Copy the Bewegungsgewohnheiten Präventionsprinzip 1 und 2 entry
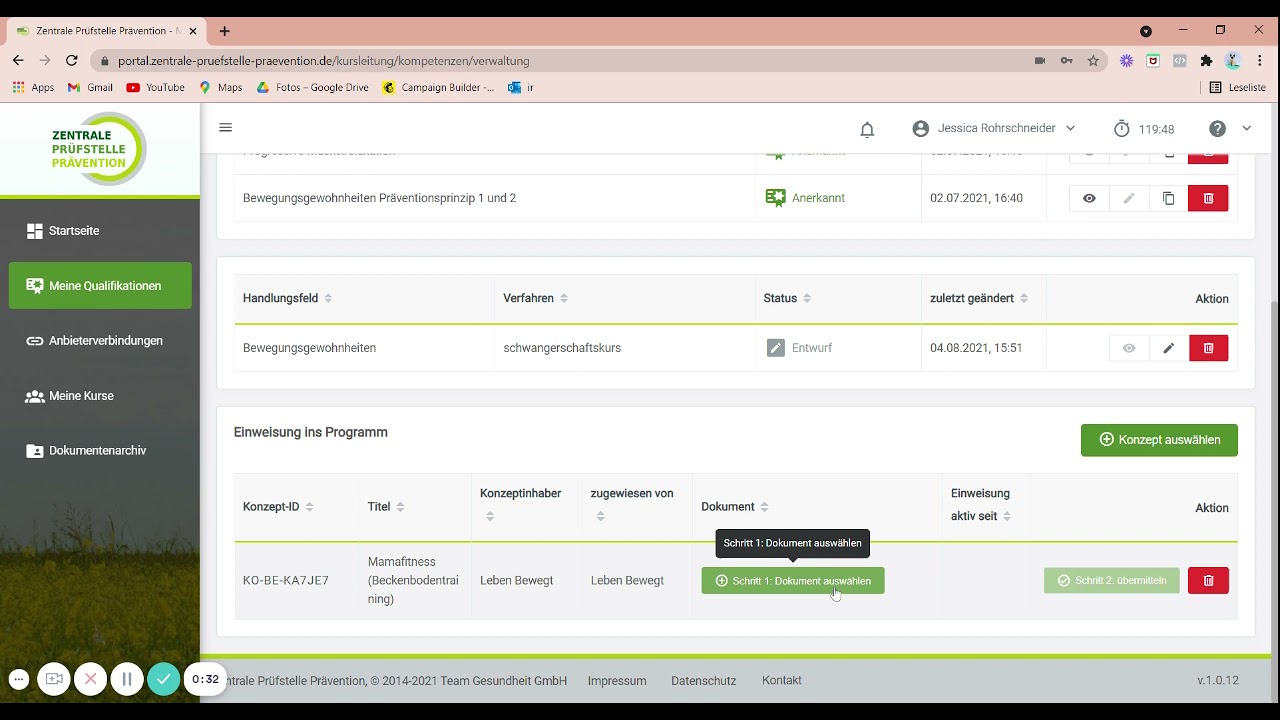Viewport: 1280px width, 720px height. click(x=1168, y=198)
